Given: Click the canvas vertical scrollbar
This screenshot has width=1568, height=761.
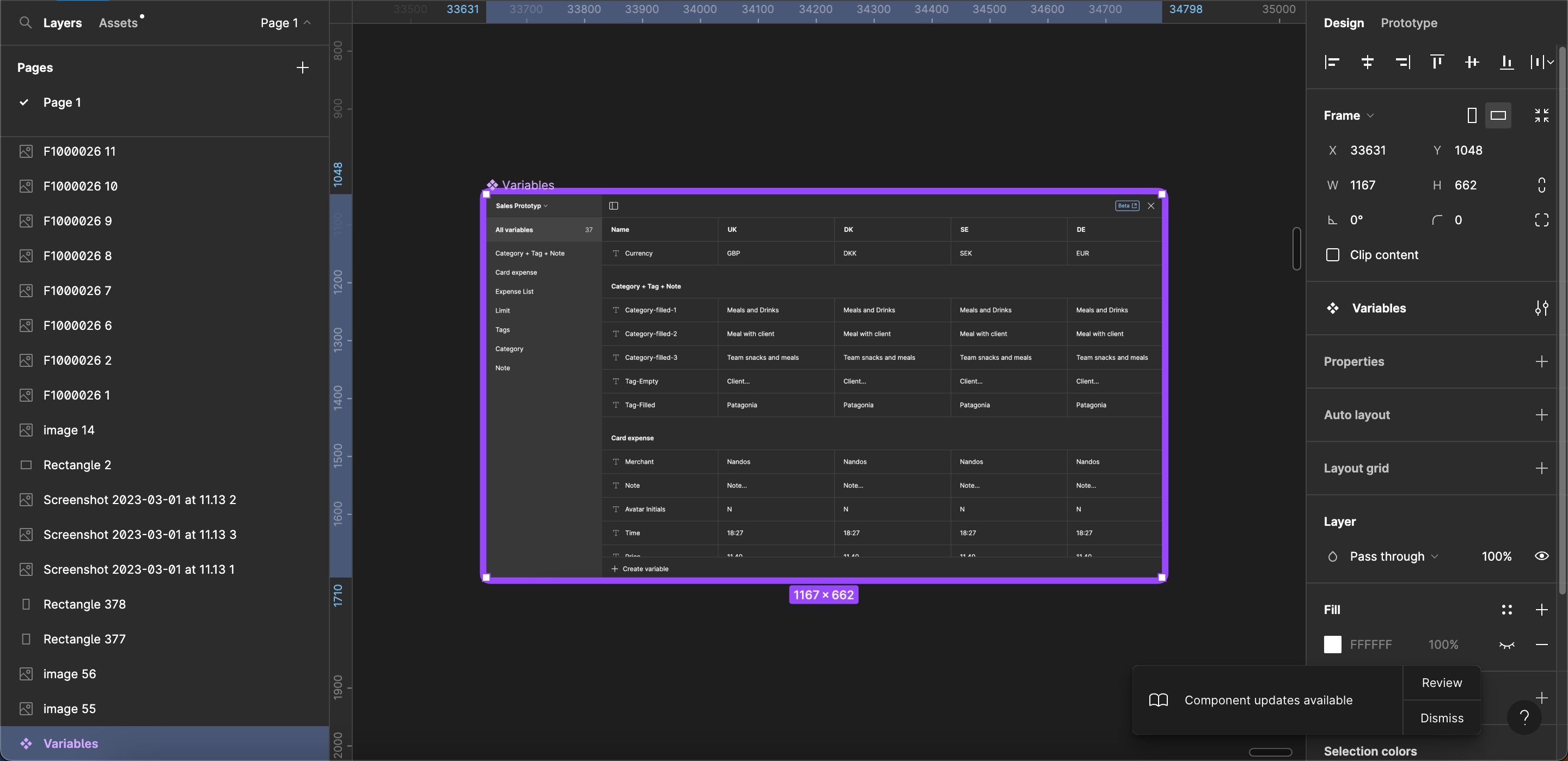Looking at the screenshot, I should (1296, 248).
